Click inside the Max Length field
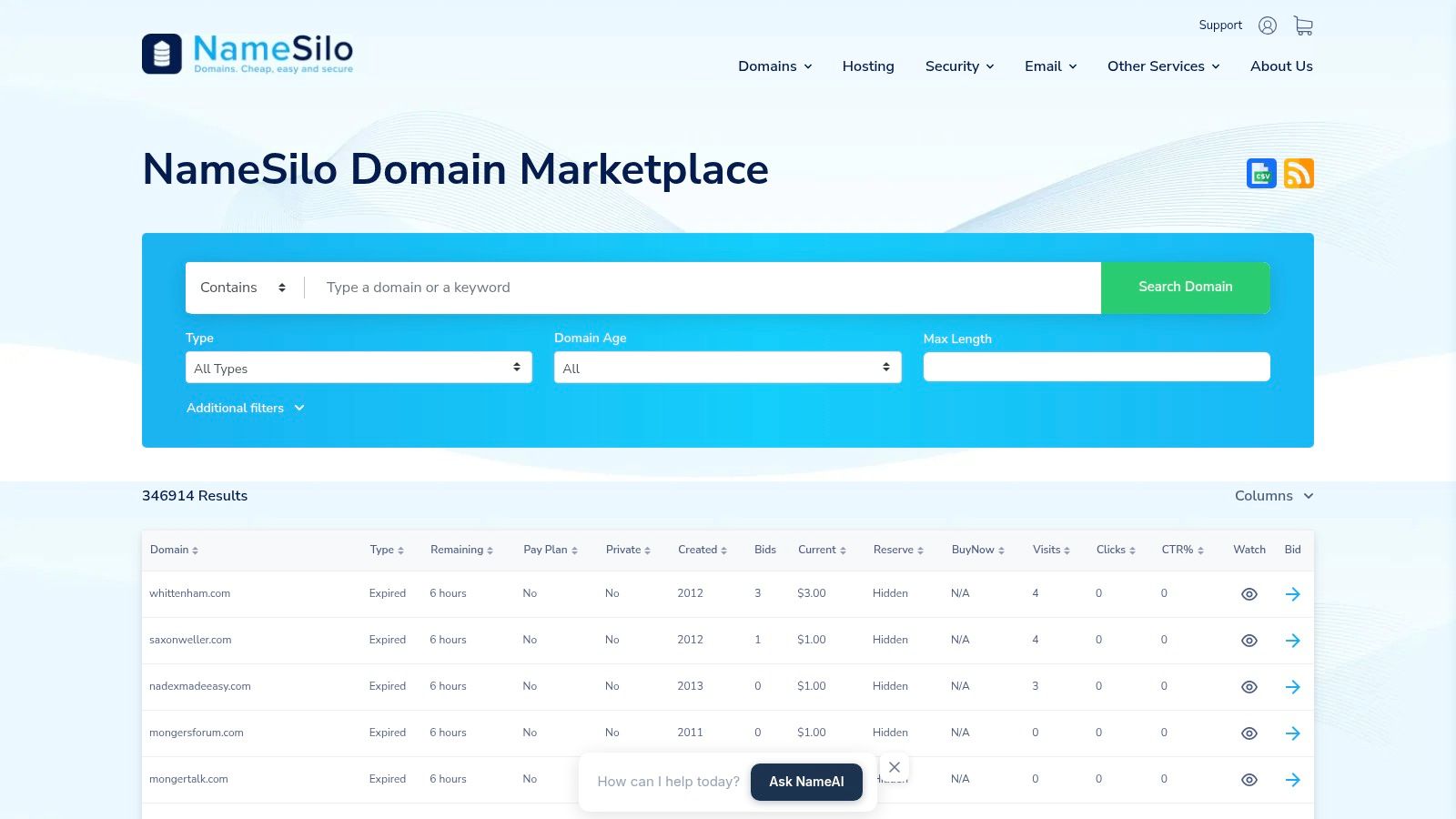Screen dimensions: 1456x819 click(x=1096, y=366)
